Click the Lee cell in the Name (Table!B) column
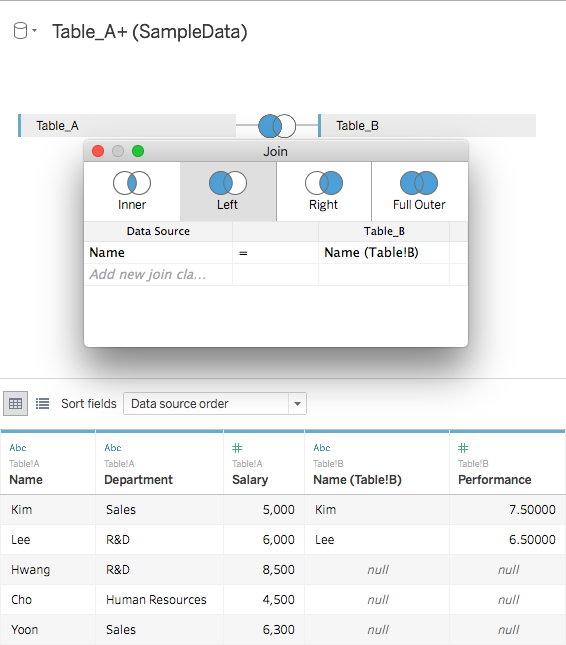The image size is (566, 645). coord(377,540)
